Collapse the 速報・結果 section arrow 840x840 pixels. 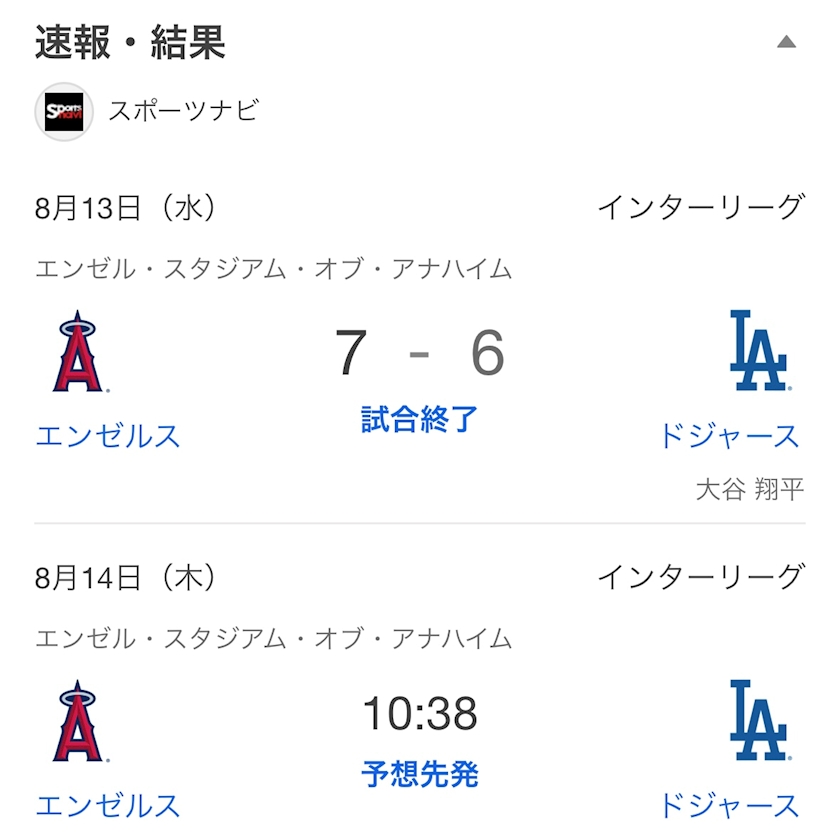pyautogui.click(x=786, y=42)
